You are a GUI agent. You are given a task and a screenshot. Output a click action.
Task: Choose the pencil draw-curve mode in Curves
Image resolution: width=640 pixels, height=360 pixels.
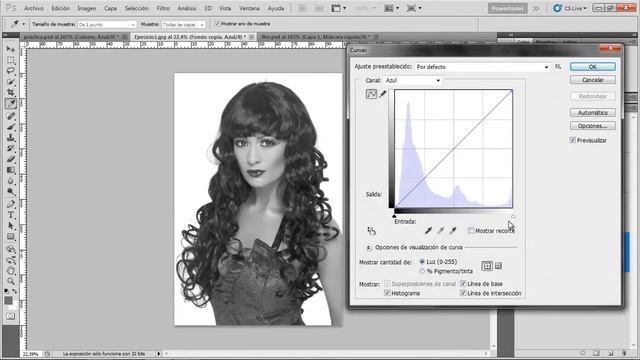(382, 94)
